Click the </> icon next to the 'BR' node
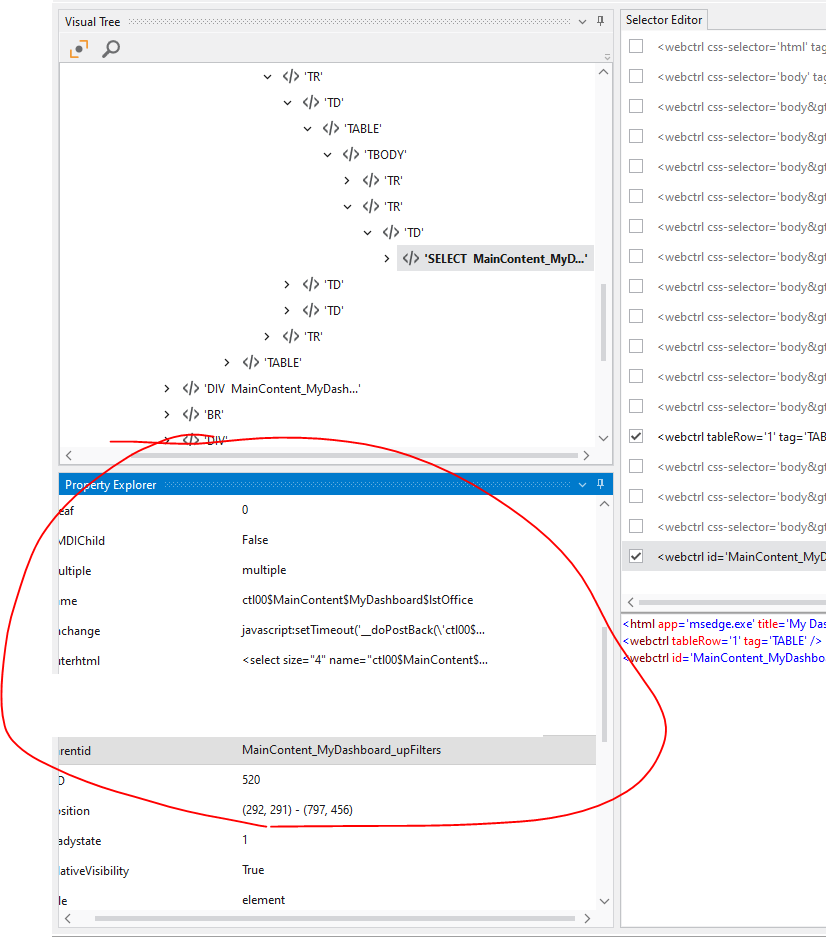Viewport: 826px width, 941px height. 189,414
